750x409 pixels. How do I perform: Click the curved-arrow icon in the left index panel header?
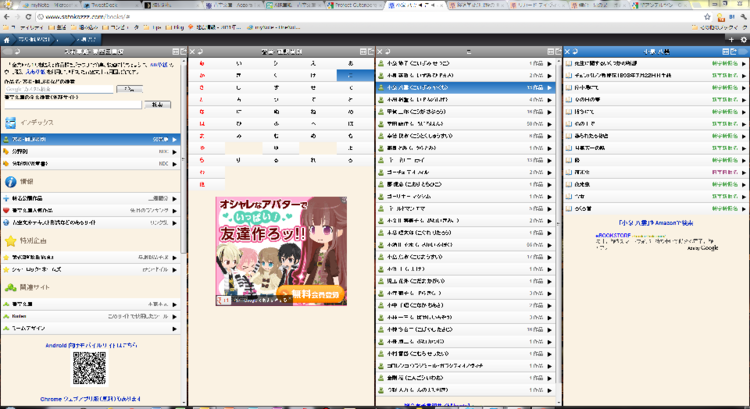17,51
